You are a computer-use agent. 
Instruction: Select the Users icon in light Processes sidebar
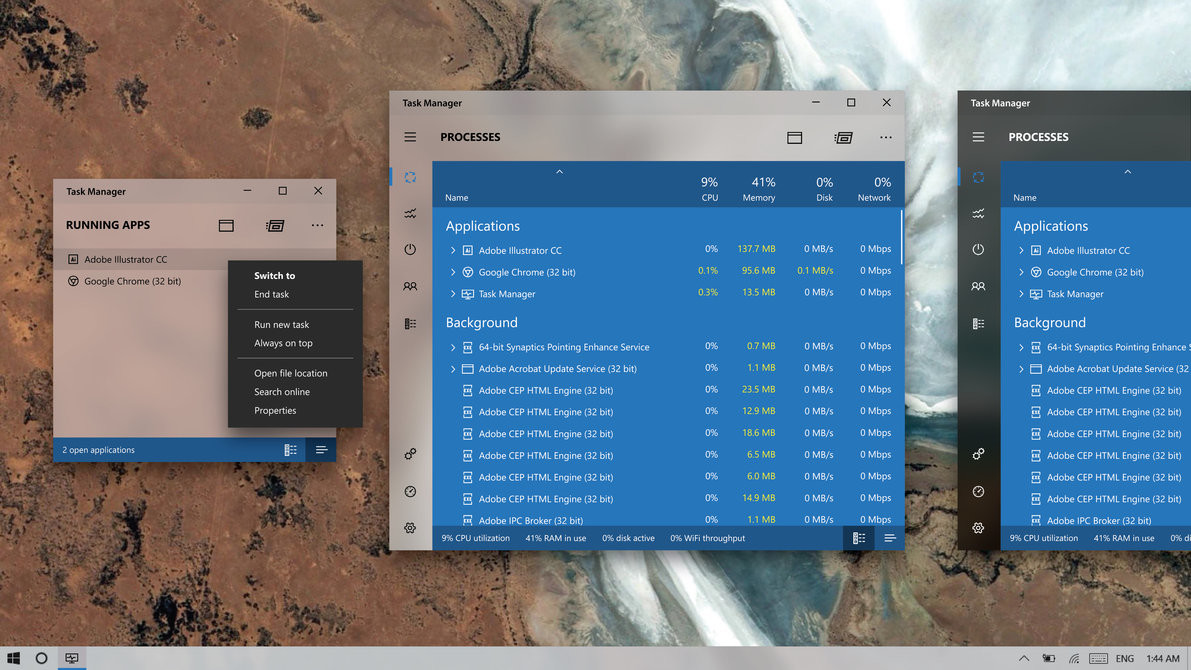click(x=410, y=287)
